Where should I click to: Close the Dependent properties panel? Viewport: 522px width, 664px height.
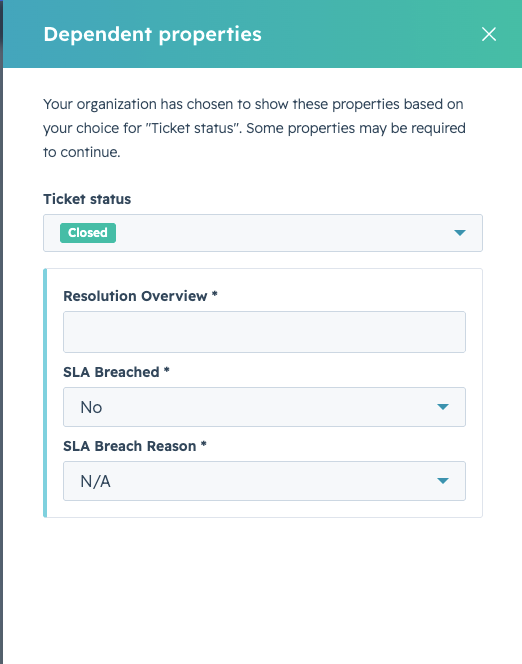pyautogui.click(x=489, y=34)
